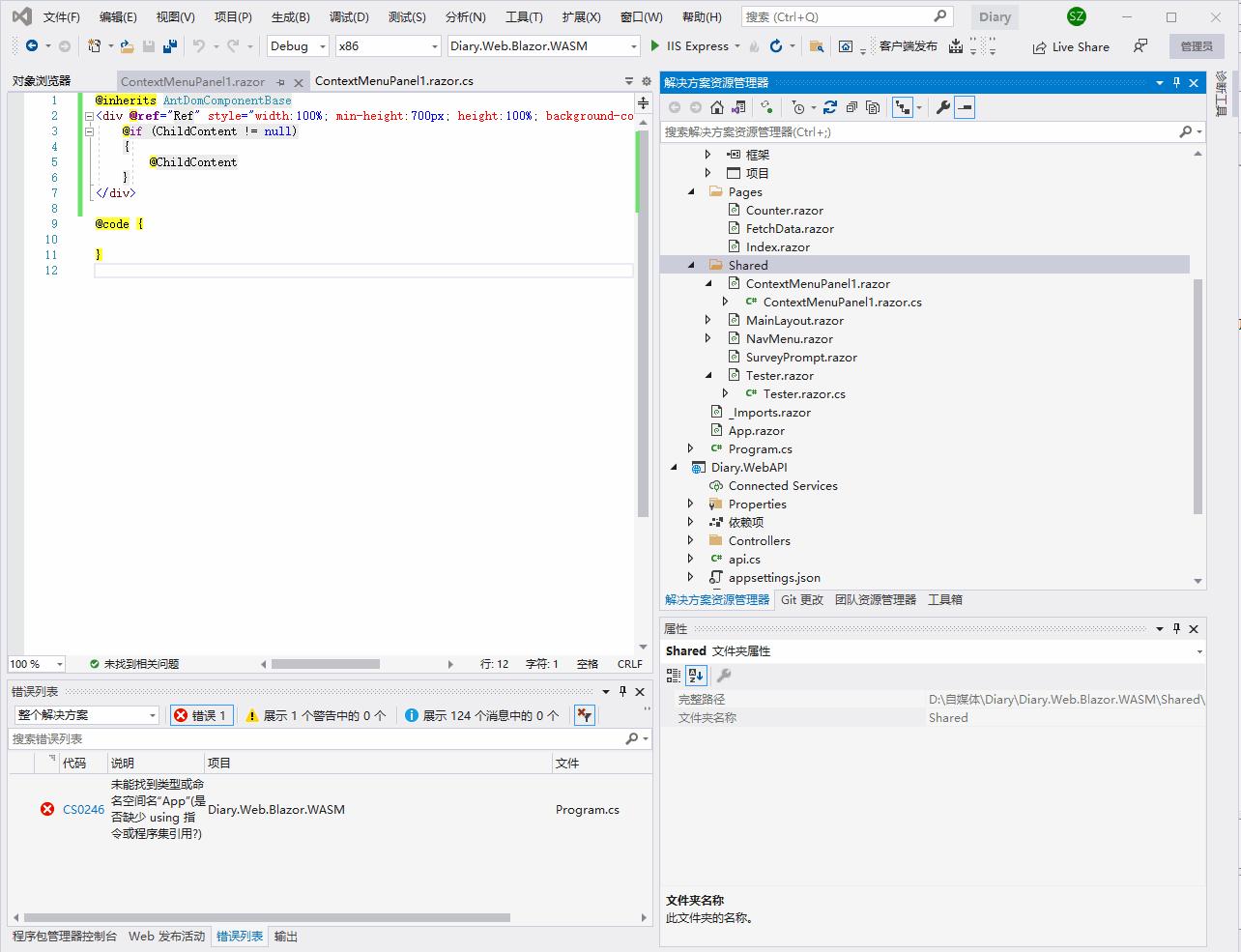Image resolution: width=1241 pixels, height=952 pixels.
Task: Open the Debug configuration dropdown
Action: [x=297, y=46]
